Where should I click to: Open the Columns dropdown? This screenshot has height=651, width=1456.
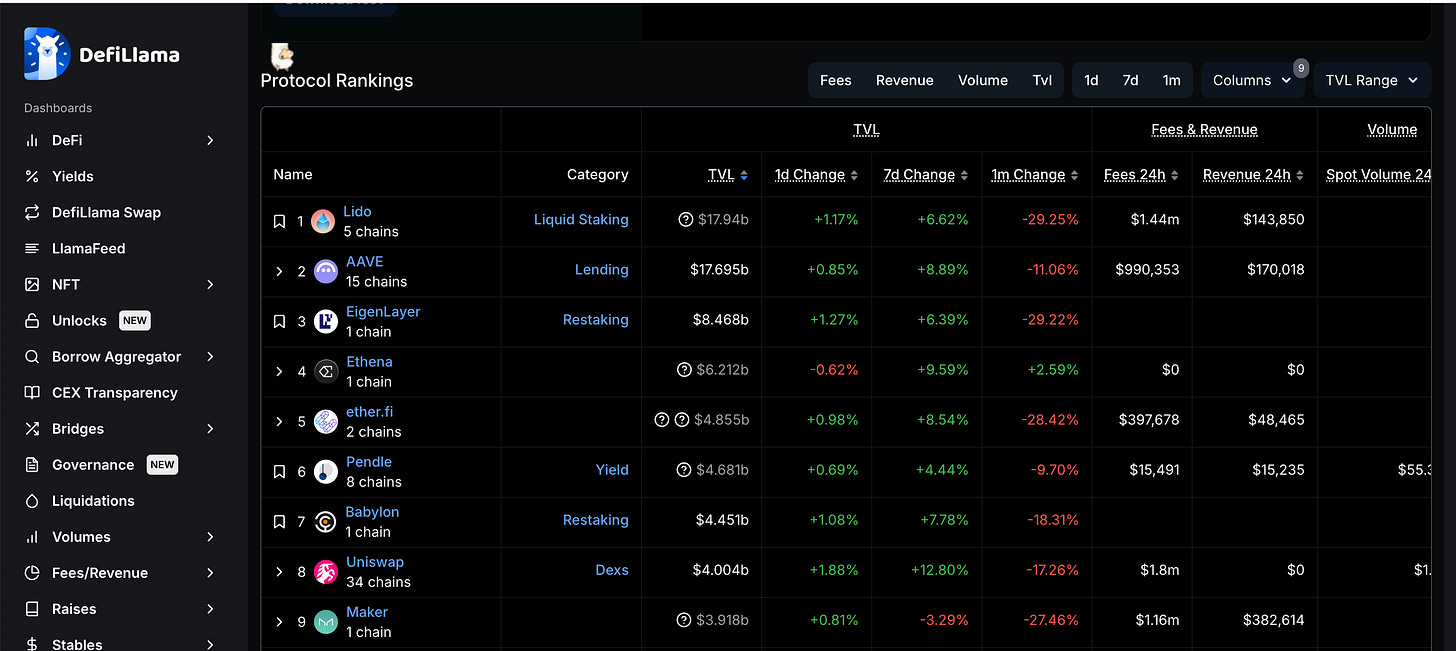1253,80
